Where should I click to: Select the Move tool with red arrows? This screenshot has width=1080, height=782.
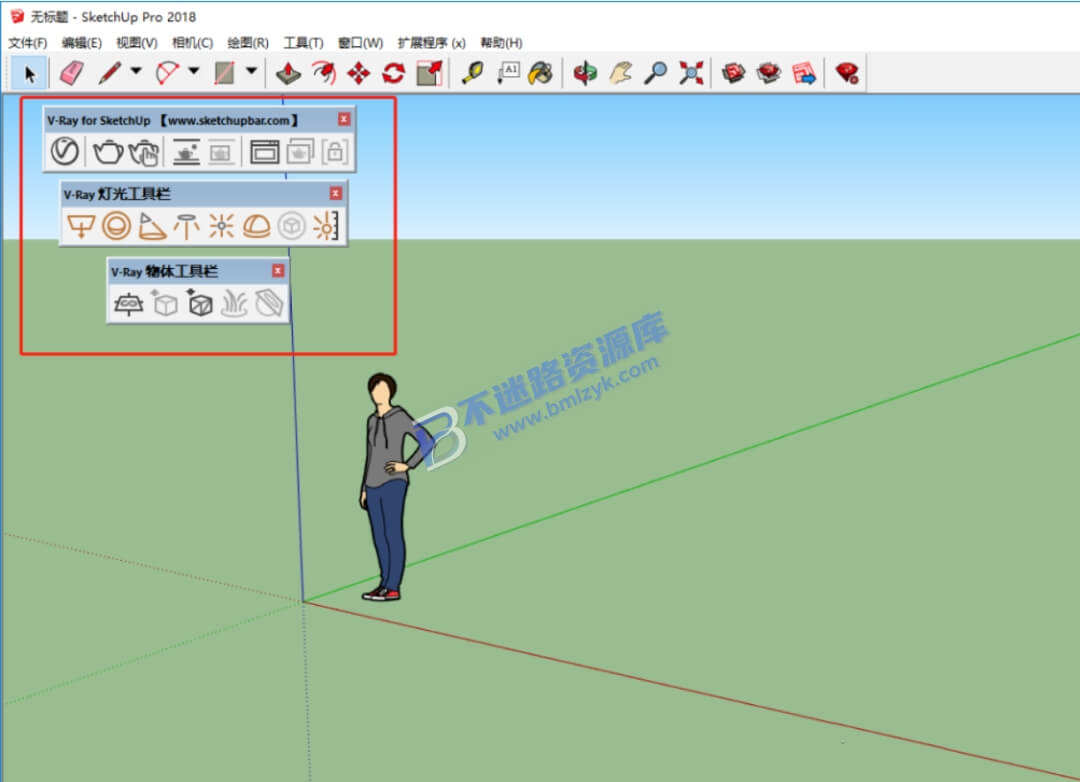point(358,73)
